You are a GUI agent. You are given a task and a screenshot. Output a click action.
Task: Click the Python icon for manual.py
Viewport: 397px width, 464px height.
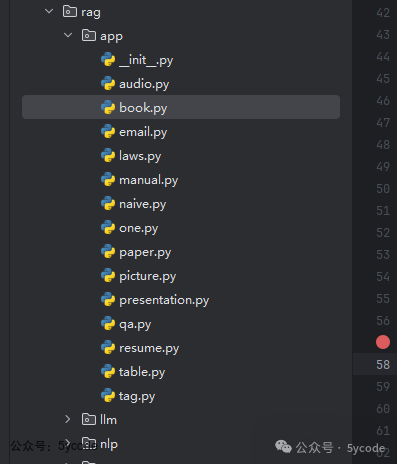pyautogui.click(x=108, y=180)
